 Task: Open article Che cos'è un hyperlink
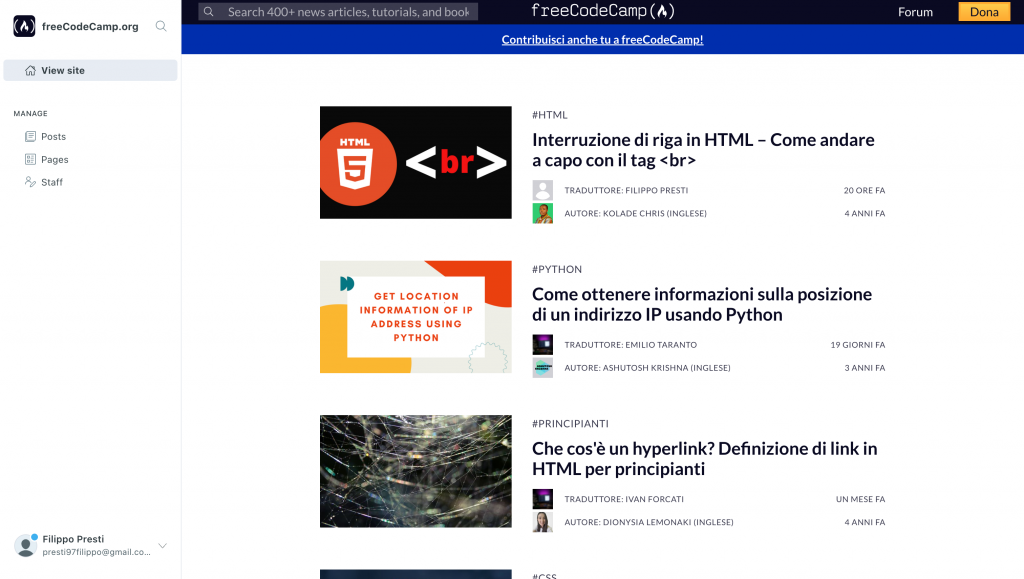point(704,459)
